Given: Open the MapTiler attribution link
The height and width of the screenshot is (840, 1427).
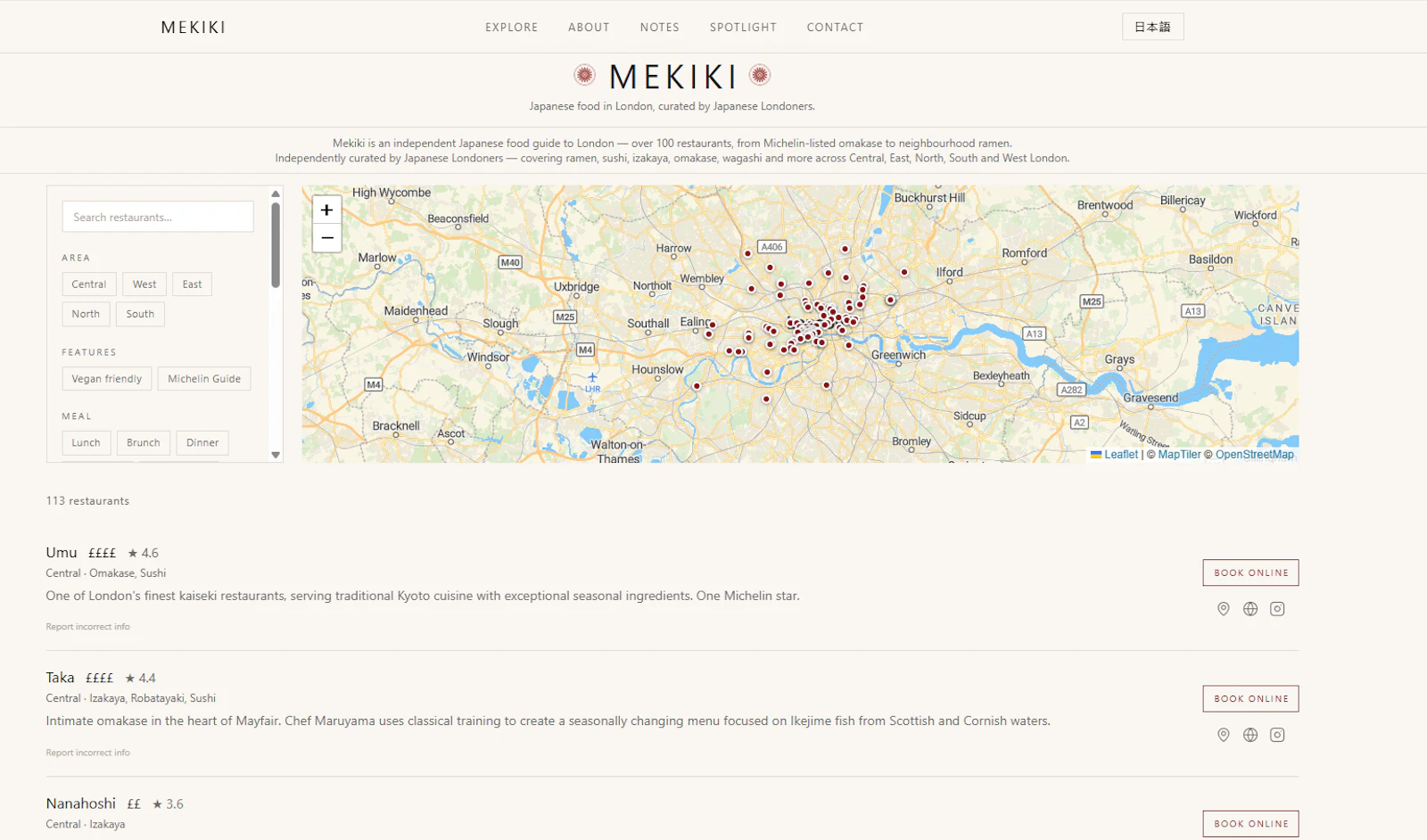Looking at the screenshot, I should (x=1180, y=455).
